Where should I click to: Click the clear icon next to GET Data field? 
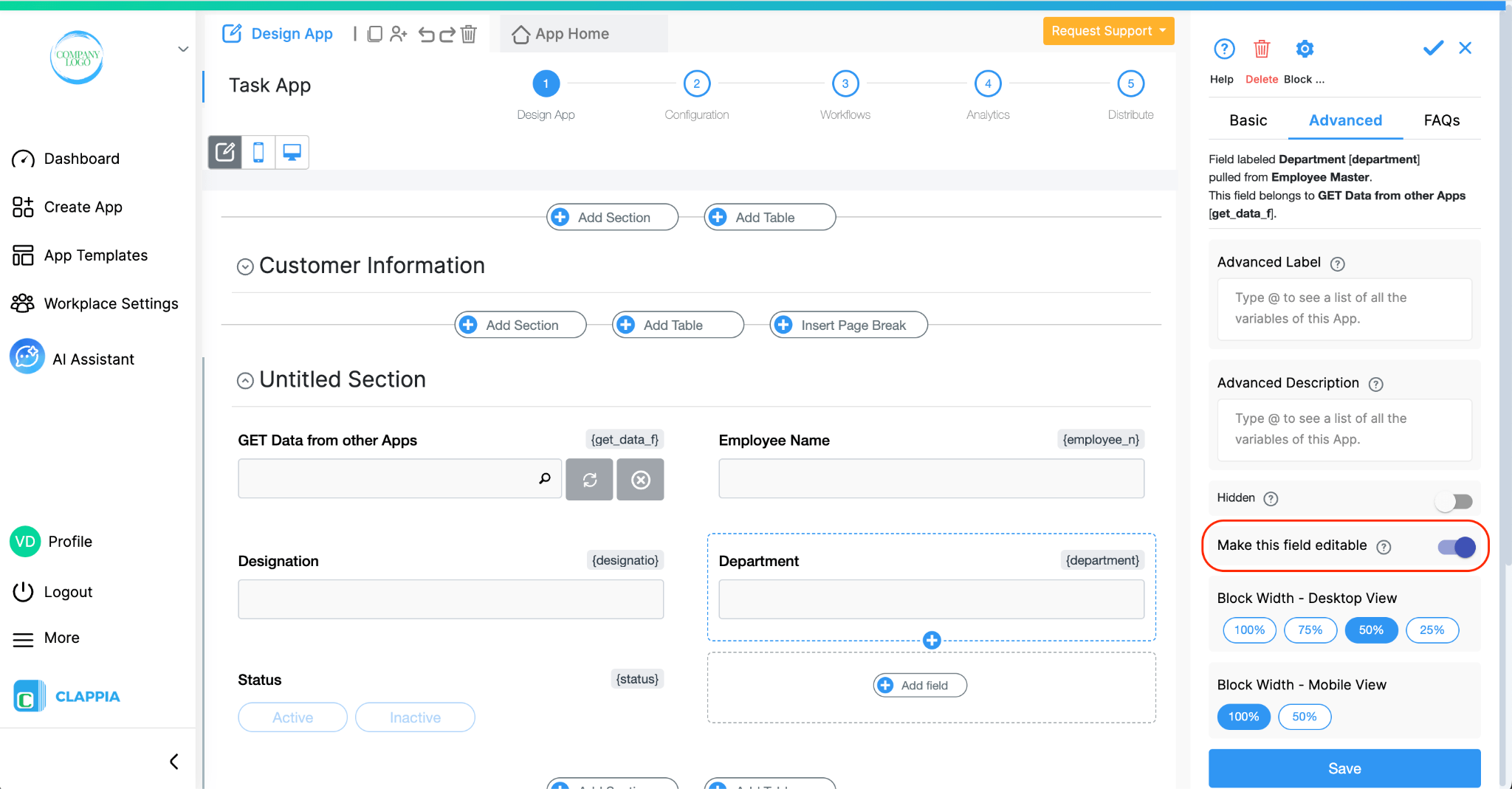coord(639,479)
